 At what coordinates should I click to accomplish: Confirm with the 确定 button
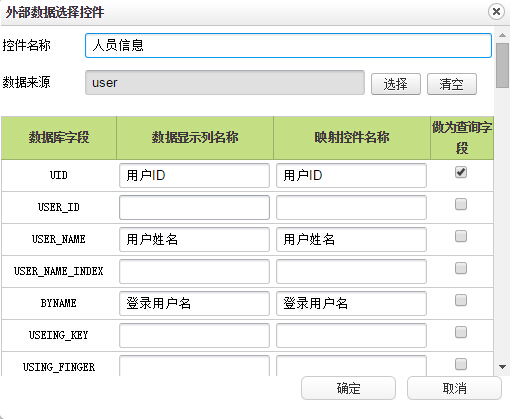pos(348,388)
